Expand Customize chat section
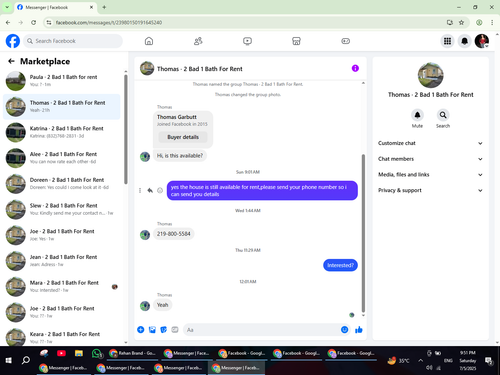This screenshot has height=375, width=500. point(430,143)
